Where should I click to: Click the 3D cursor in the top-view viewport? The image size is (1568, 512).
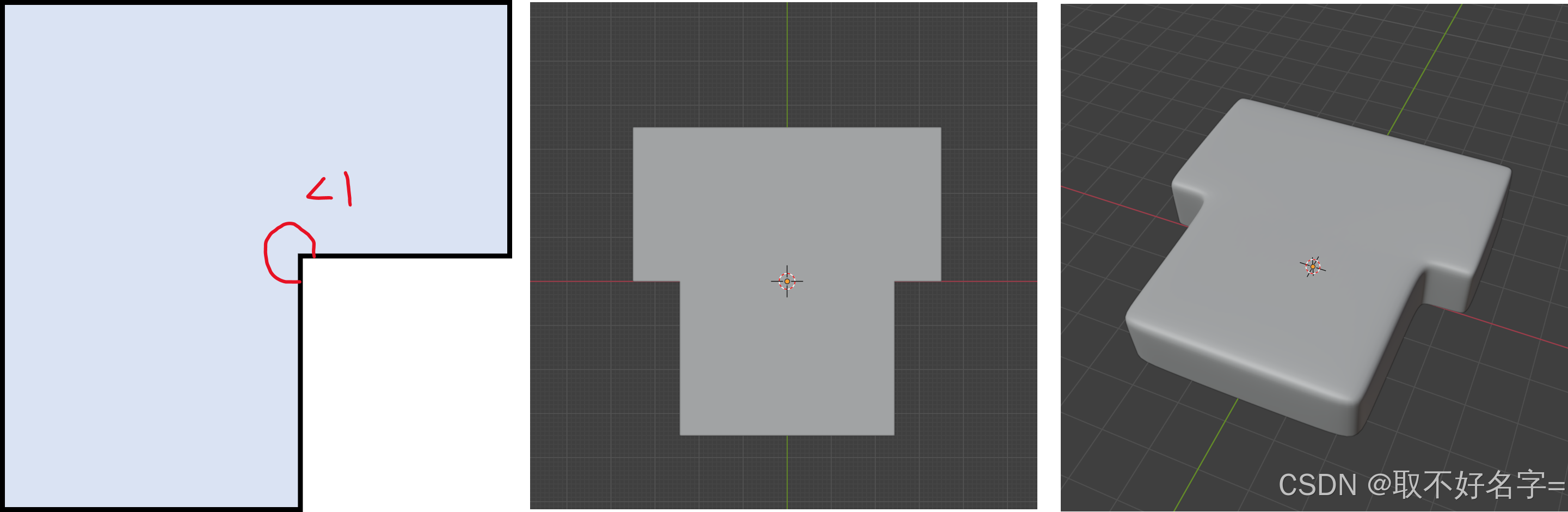787,282
